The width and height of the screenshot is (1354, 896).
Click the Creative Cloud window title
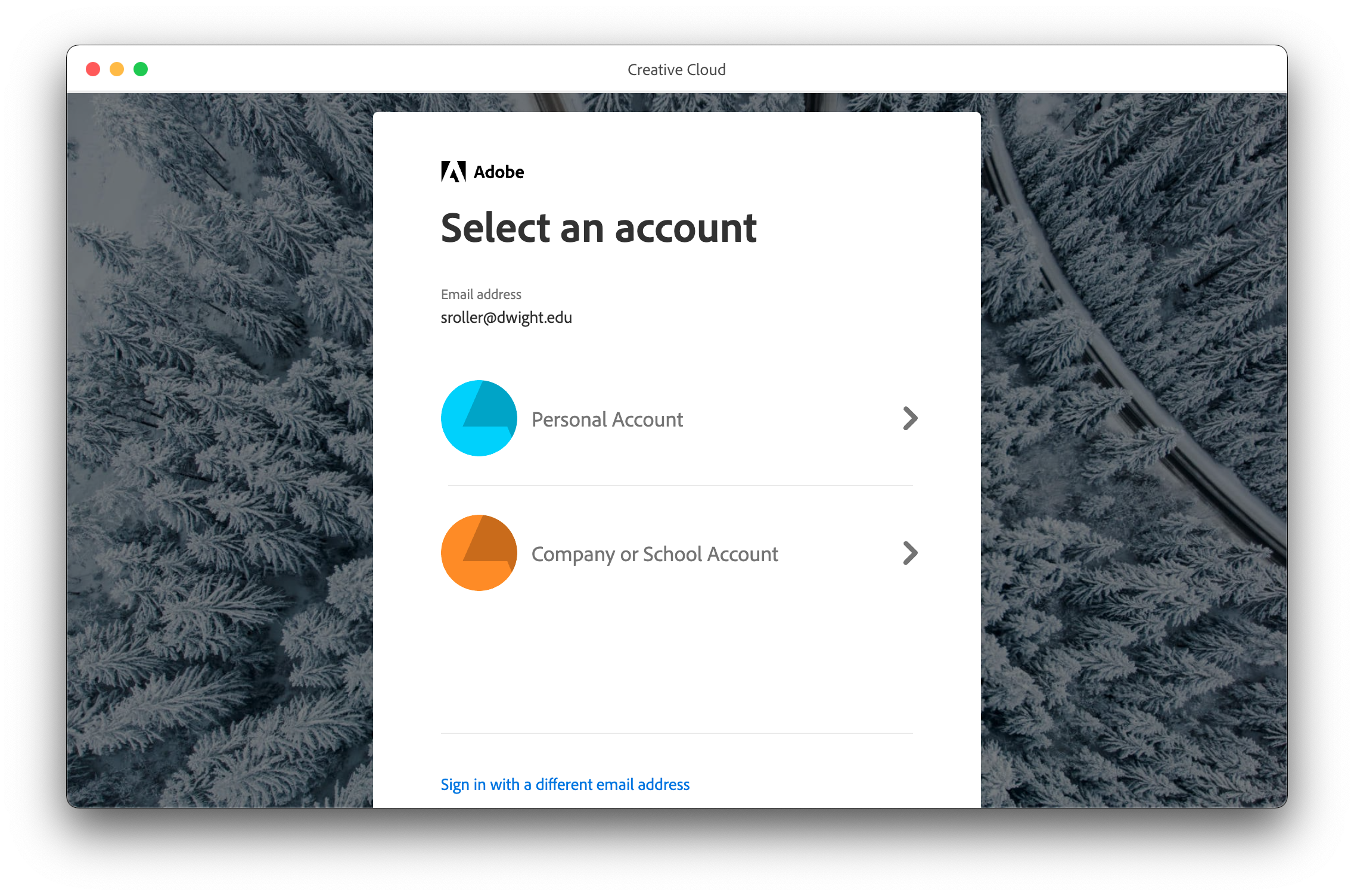coord(676,70)
